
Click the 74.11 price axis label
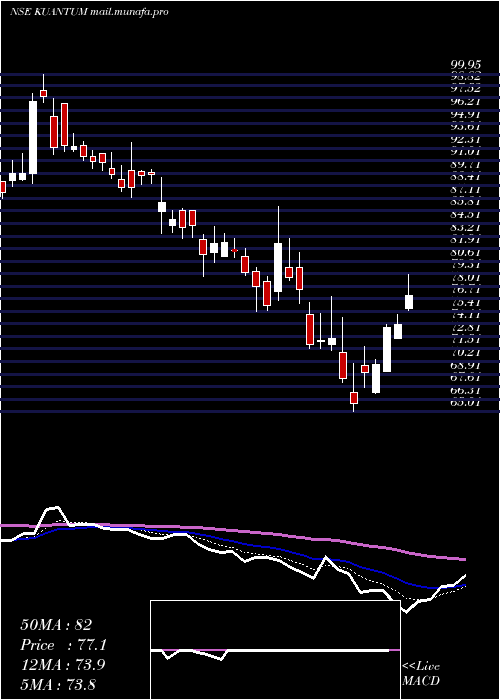pyautogui.click(x=467, y=315)
